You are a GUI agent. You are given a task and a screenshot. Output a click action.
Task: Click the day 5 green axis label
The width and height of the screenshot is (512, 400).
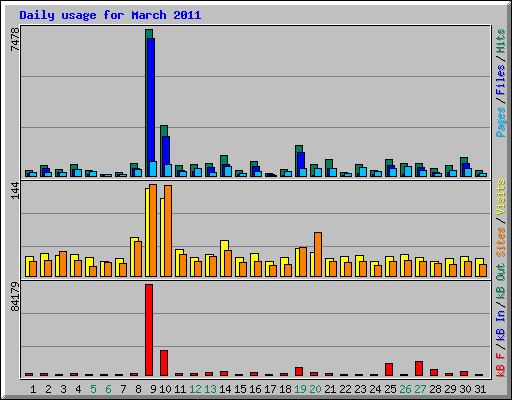(93, 389)
